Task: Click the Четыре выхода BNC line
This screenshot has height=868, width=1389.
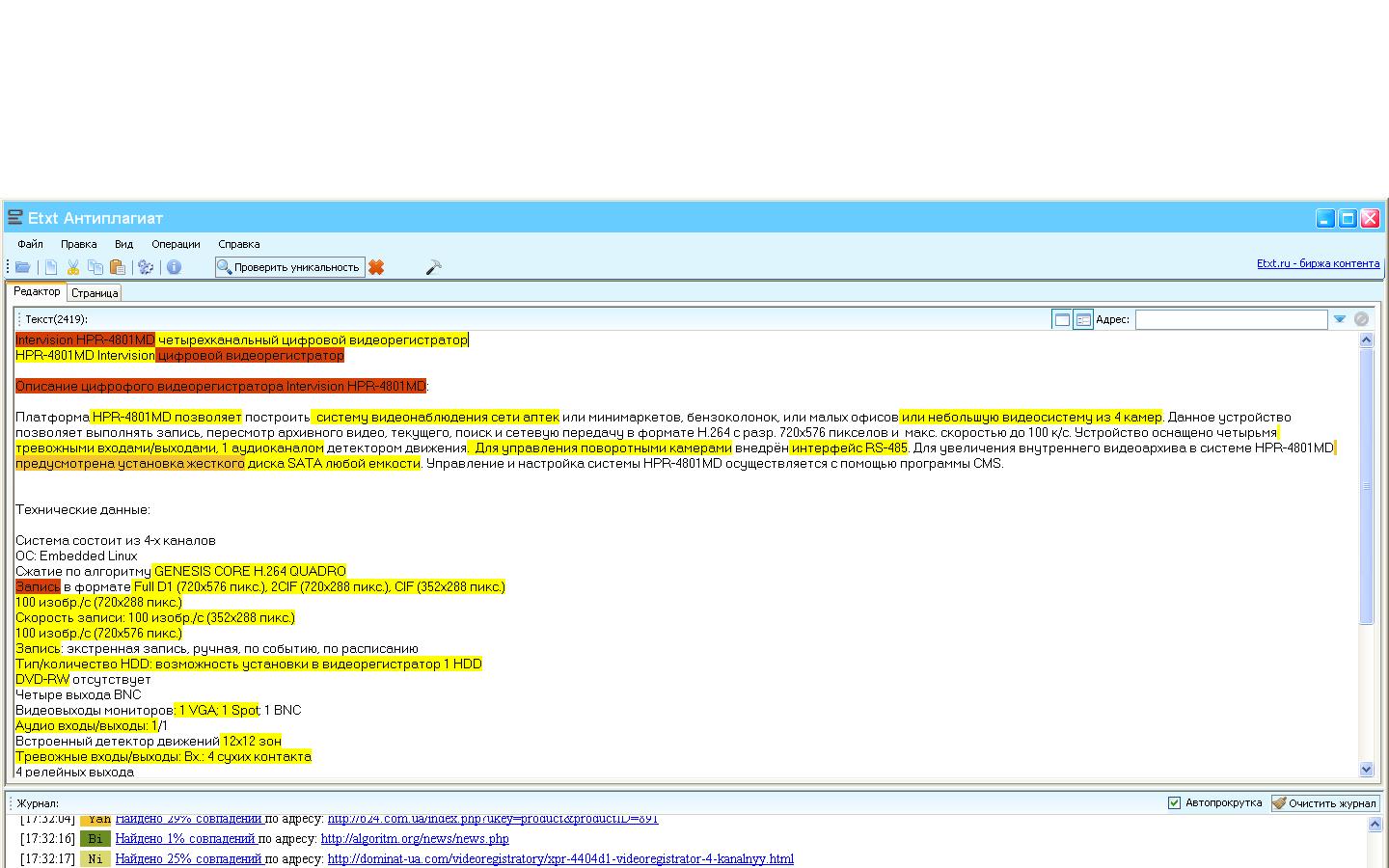Action: (x=78, y=694)
